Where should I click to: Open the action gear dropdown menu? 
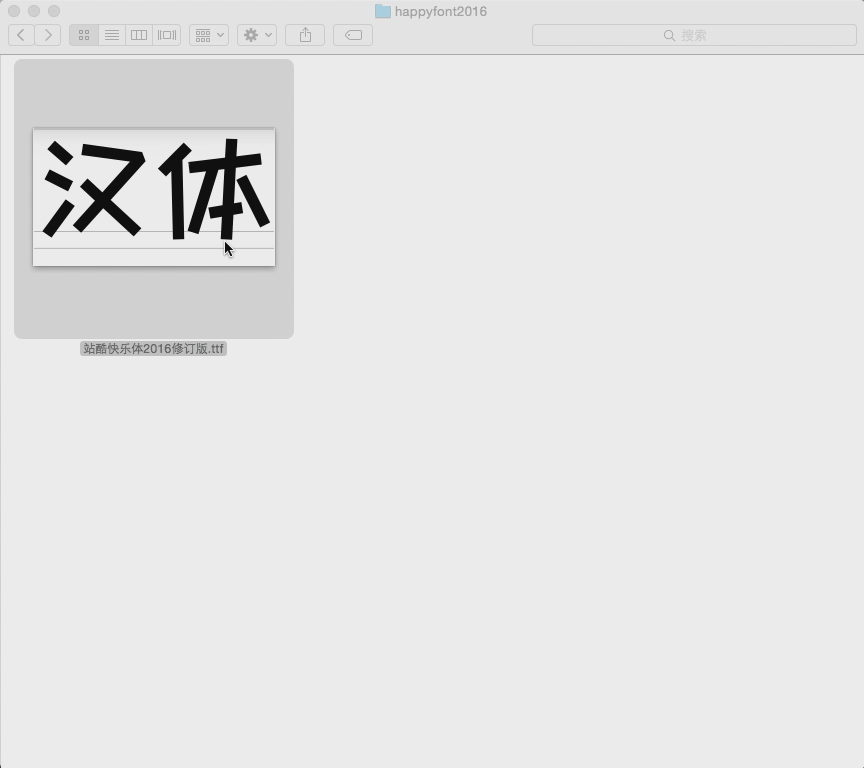(250, 34)
